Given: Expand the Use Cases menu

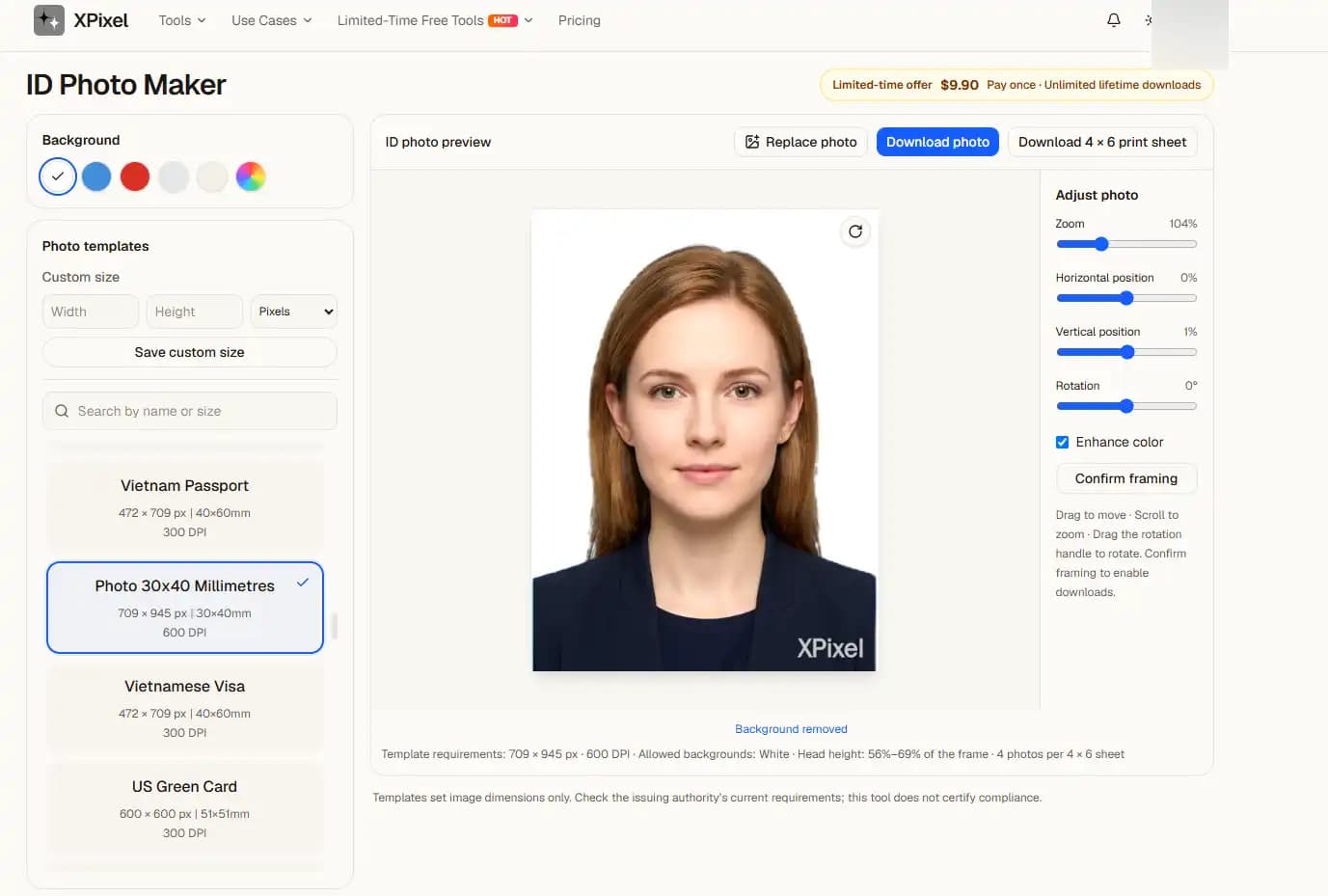Looking at the screenshot, I should (272, 20).
